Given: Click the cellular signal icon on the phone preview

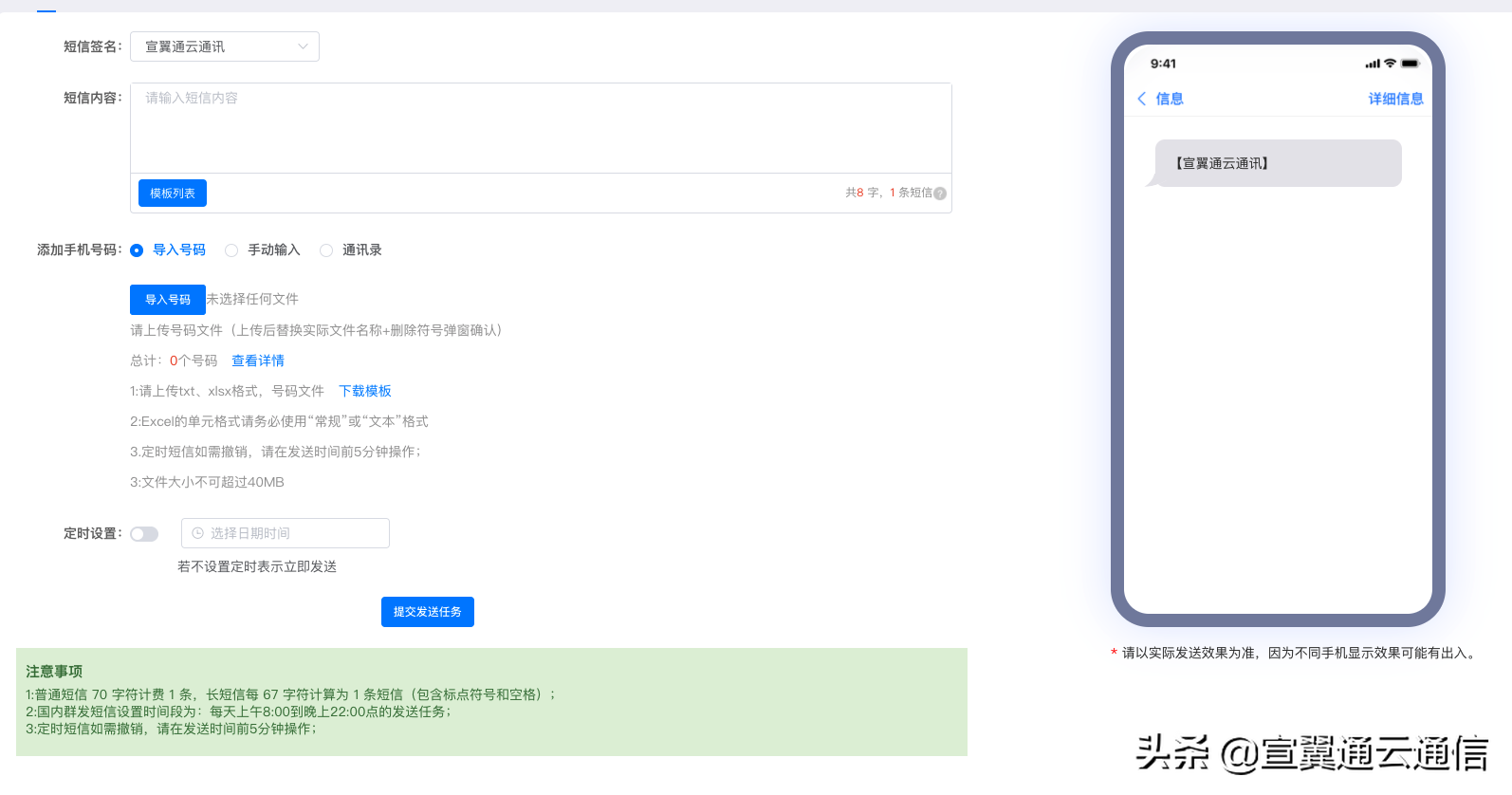Looking at the screenshot, I should pyautogui.click(x=1373, y=63).
